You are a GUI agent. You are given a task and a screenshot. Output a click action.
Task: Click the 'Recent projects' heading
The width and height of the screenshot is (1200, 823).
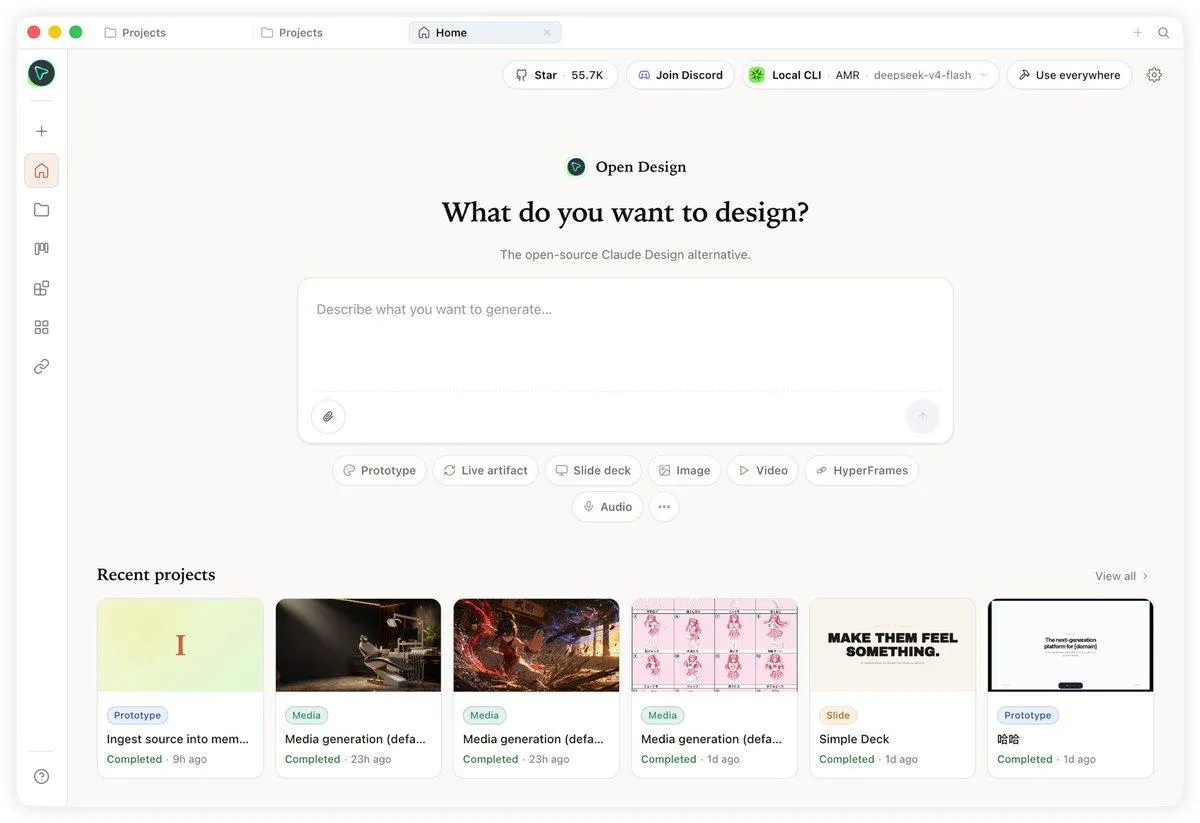156,575
